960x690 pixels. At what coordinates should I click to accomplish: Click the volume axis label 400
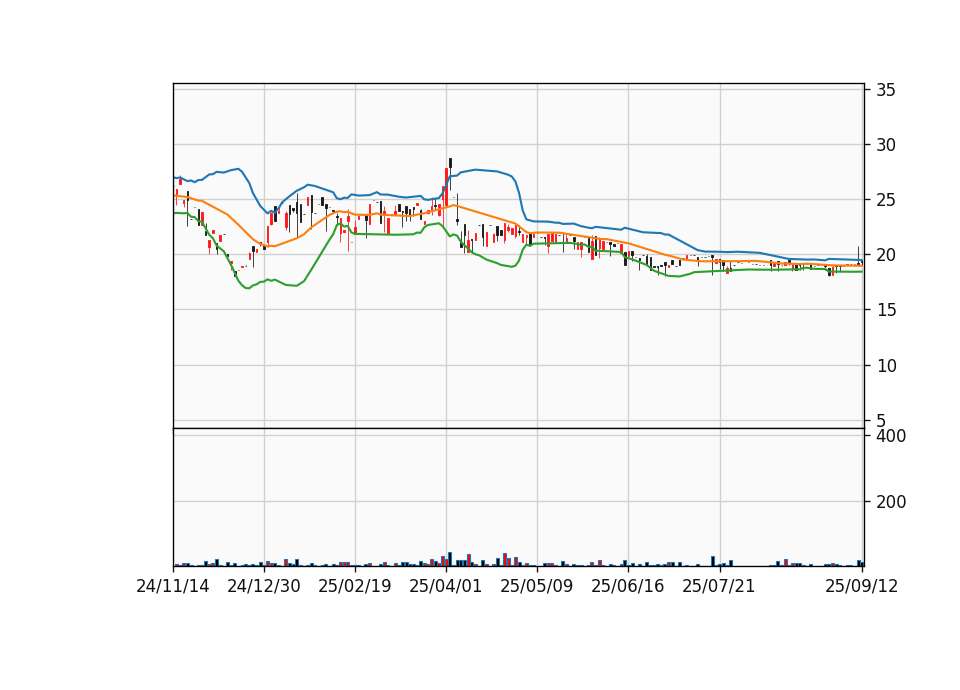pos(891,436)
